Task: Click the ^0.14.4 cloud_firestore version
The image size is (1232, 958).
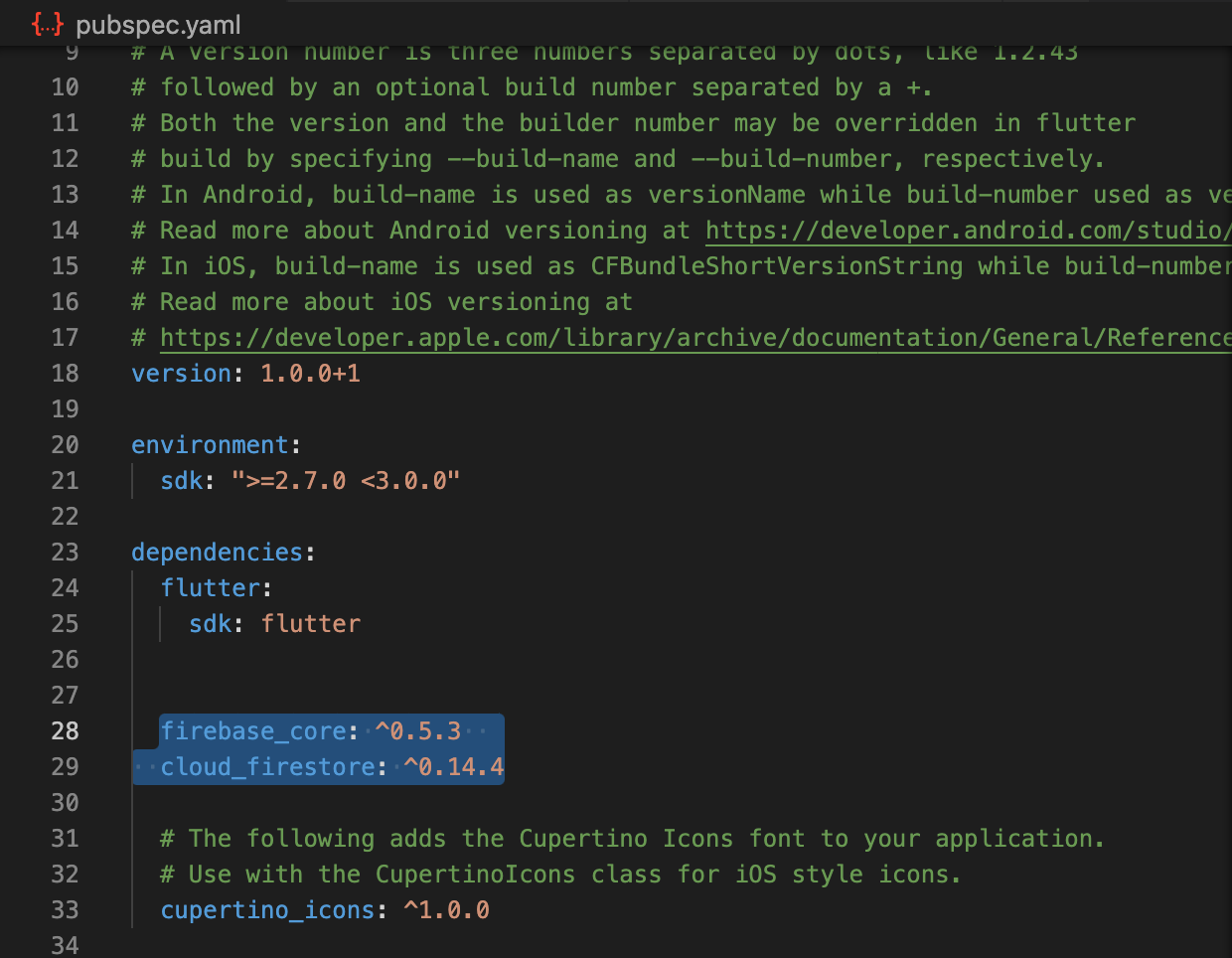Action: coord(454,767)
